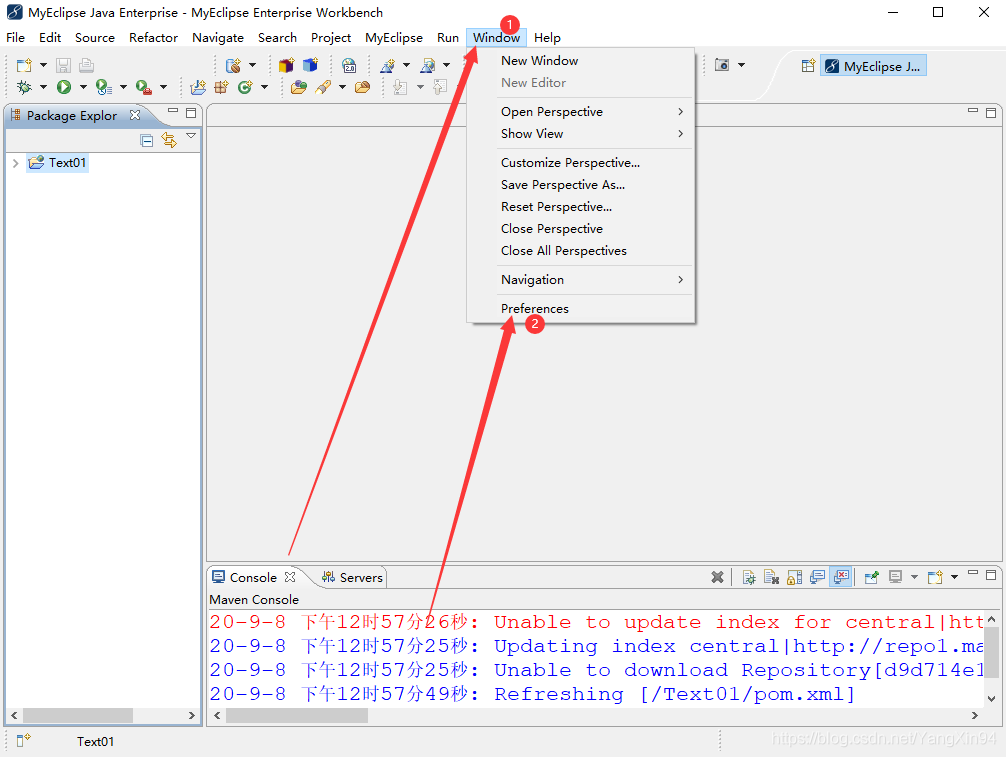
Task: Open dropdown arrow beside Debug bug icon
Action: 43,87
